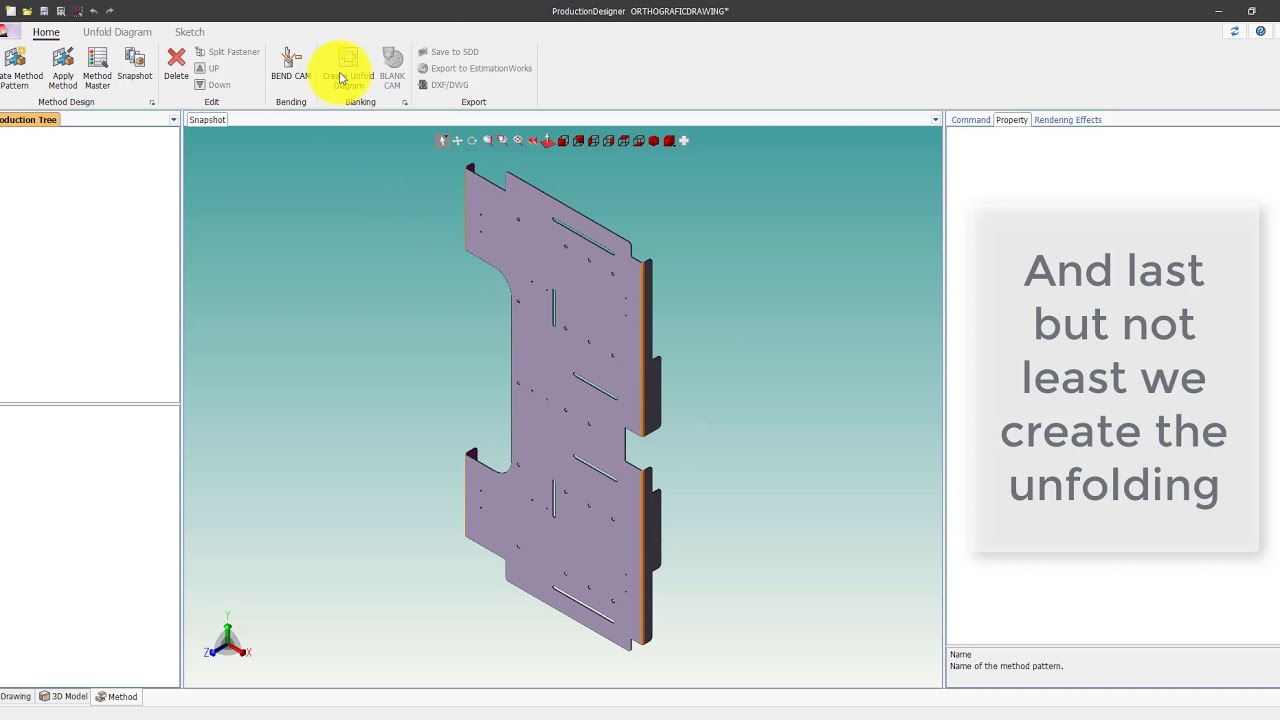Switch to the Property panel tab
This screenshot has height=720, width=1280.
tap(1011, 120)
